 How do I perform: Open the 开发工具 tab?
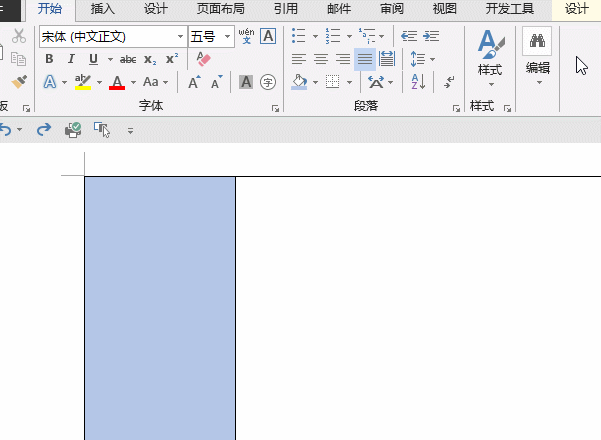510,8
